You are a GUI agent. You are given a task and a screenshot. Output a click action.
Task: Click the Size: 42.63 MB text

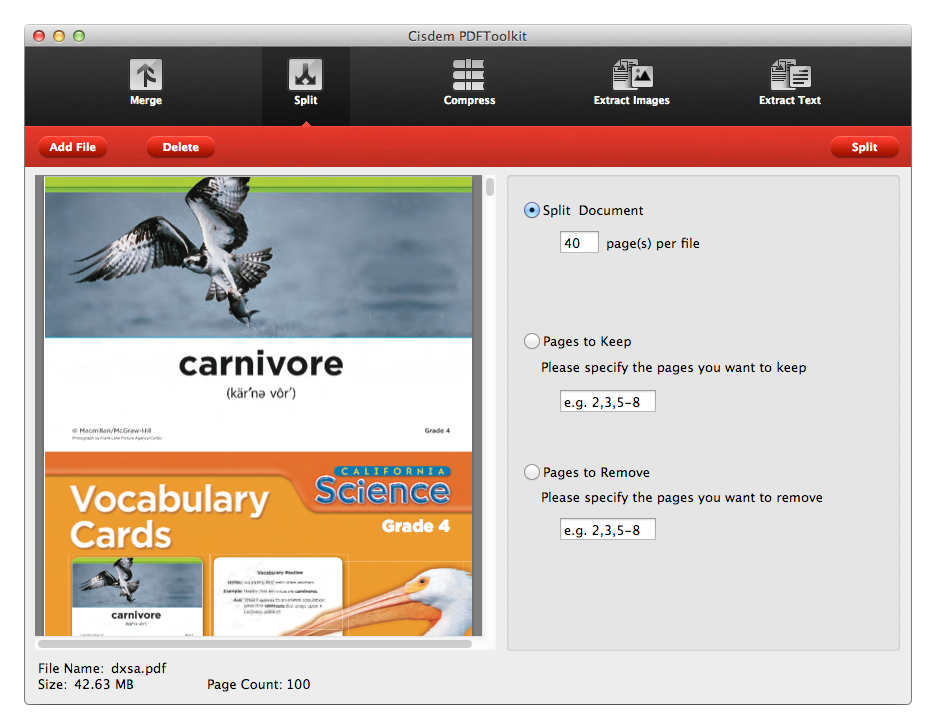pos(86,684)
